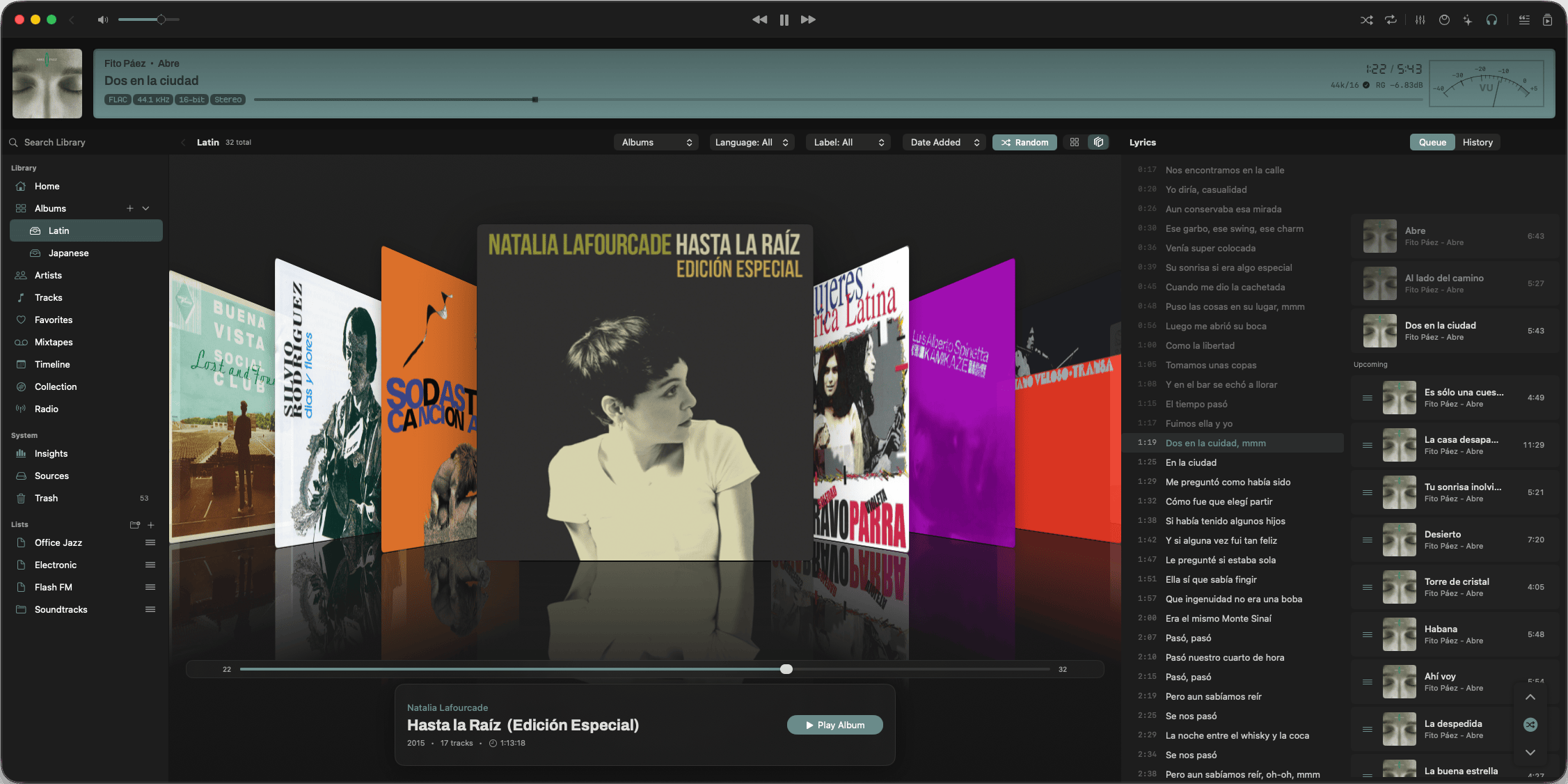The image size is (1568, 784).
Task: Mute using the speaker volume icon
Action: [x=103, y=19]
